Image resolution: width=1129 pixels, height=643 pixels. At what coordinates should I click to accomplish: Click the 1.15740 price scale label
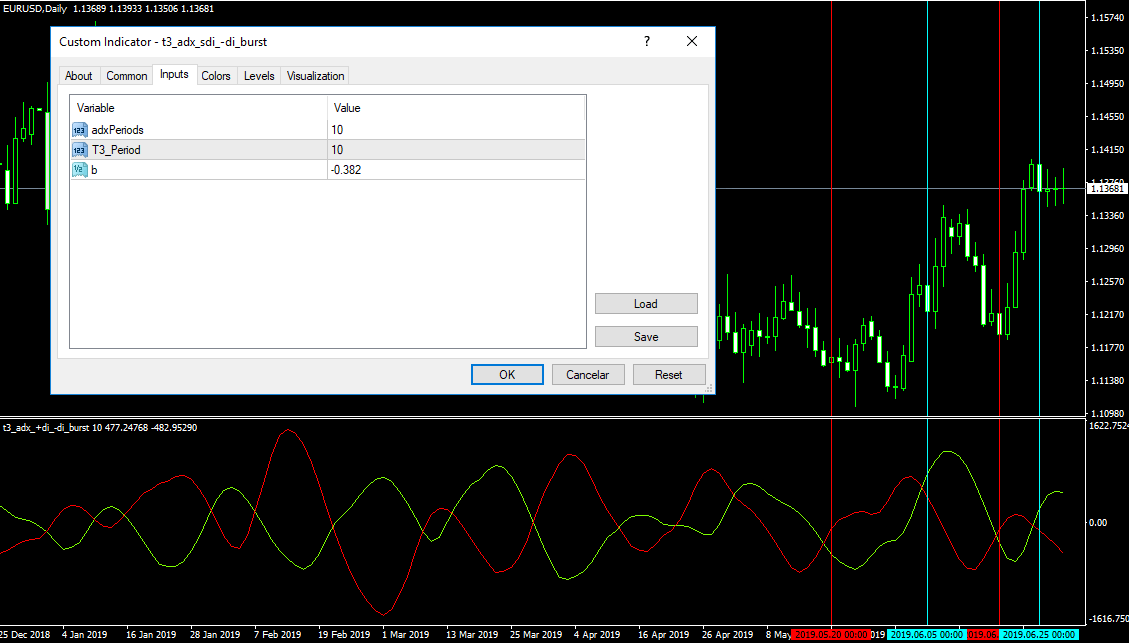(x=1107, y=17)
